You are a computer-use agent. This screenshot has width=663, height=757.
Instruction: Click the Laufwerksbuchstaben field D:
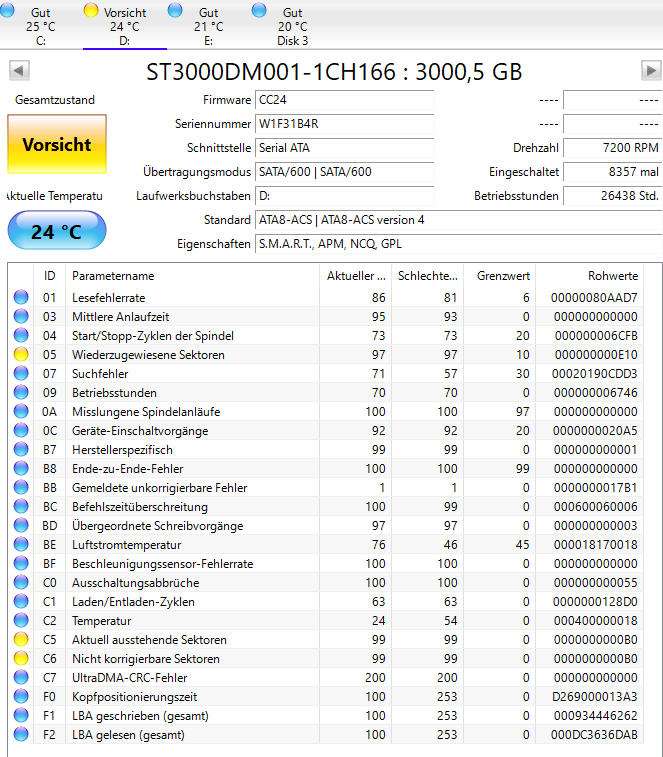tap(344, 196)
